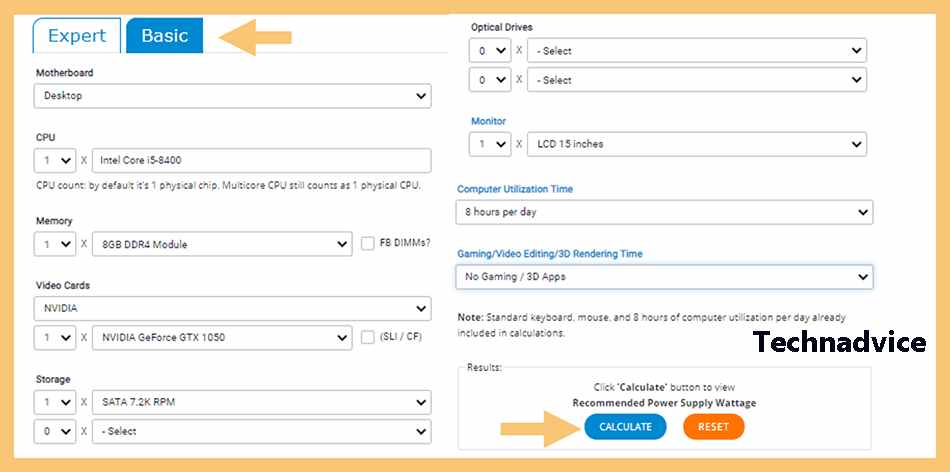Image resolution: width=950 pixels, height=472 pixels.
Task: Open the first optical drive Select dropdown
Action: pos(697,51)
